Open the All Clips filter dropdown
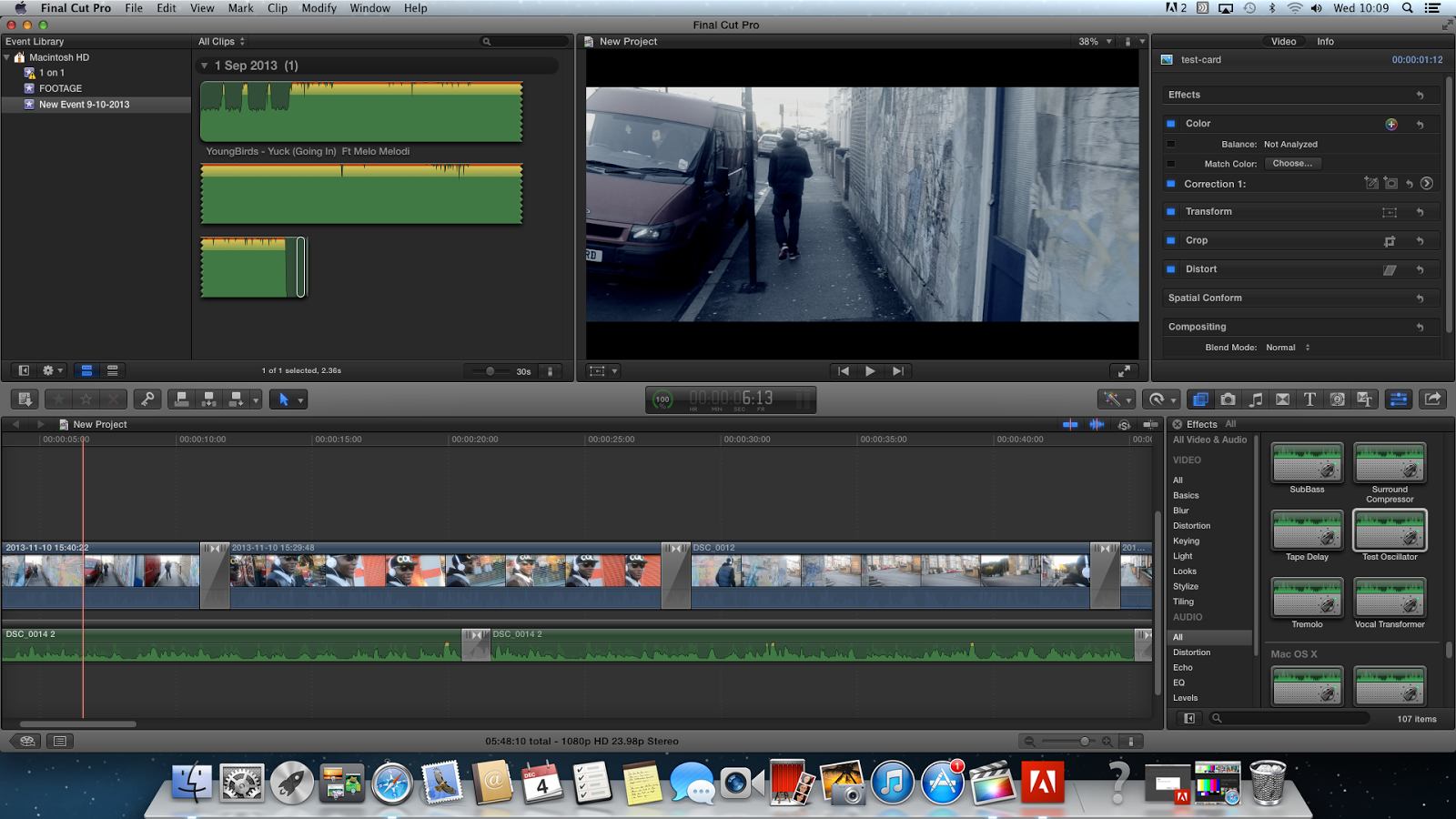This screenshot has width=1456, height=819. pos(222,42)
